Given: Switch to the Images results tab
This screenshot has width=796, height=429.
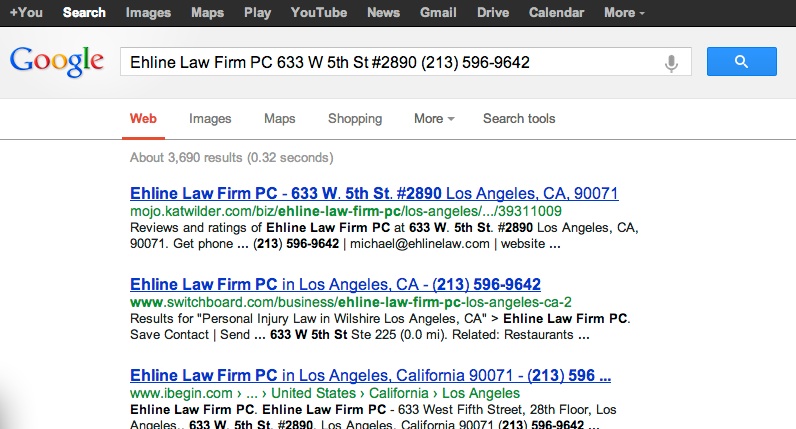Looking at the screenshot, I should coord(210,119).
